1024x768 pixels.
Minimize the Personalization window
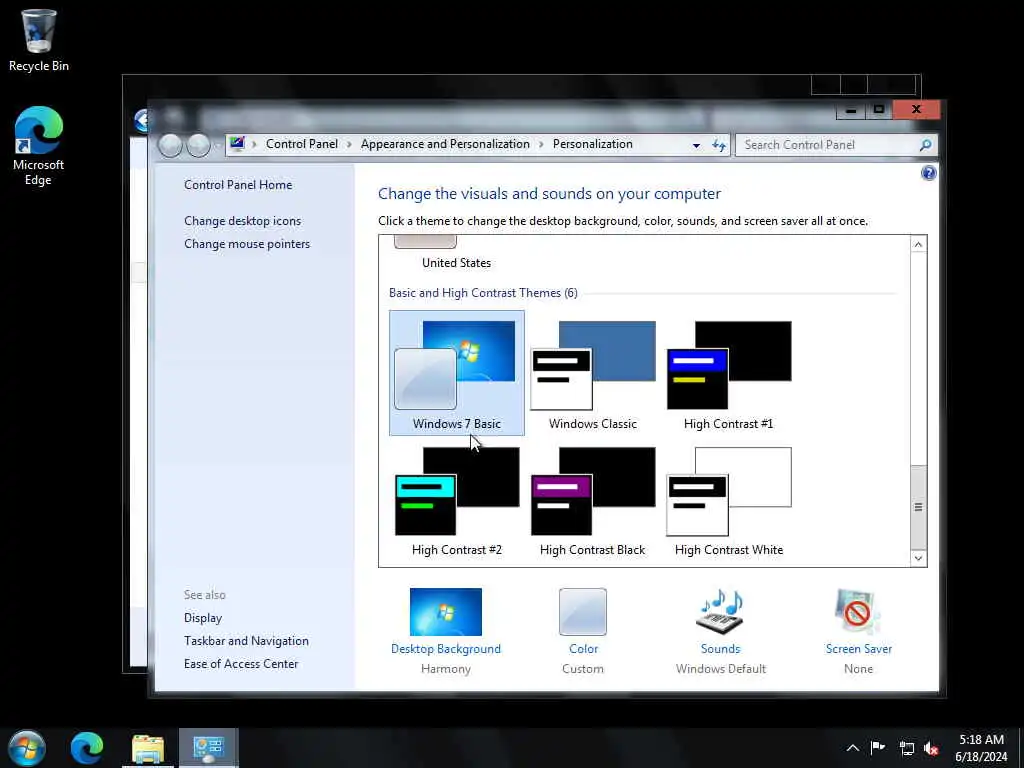(851, 110)
